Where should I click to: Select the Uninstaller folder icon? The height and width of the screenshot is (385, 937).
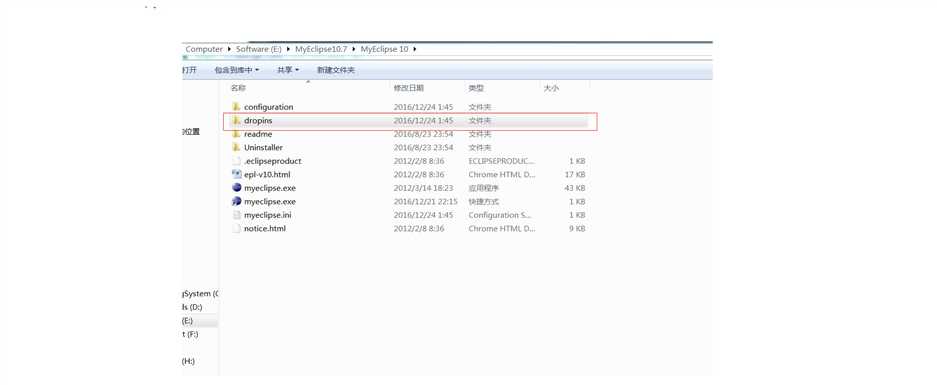pyautogui.click(x=237, y=148)
